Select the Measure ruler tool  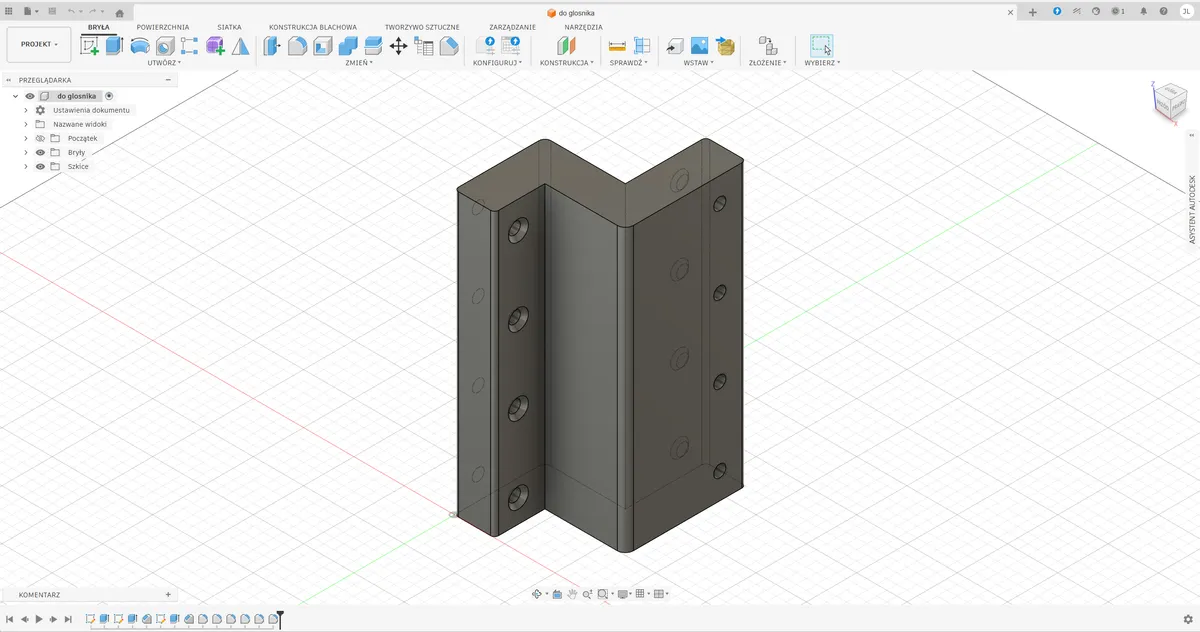[617, 46]
